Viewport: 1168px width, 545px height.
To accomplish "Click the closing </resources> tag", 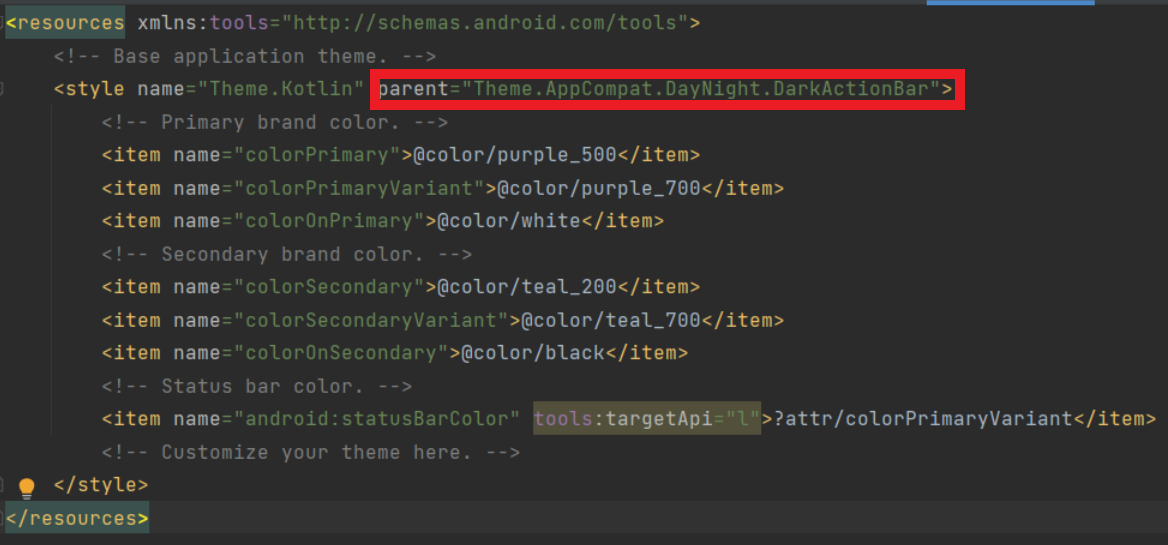I will pos(77,518).
